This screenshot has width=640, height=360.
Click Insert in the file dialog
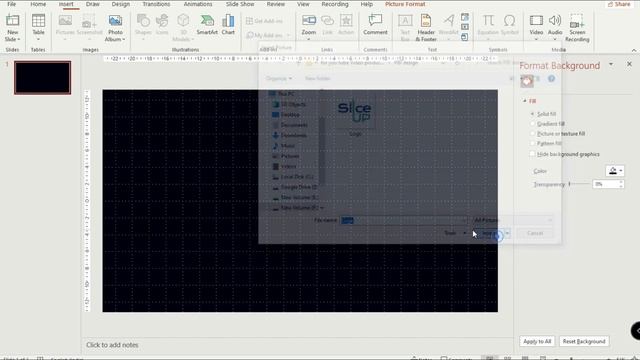click(x=489, y=233)
